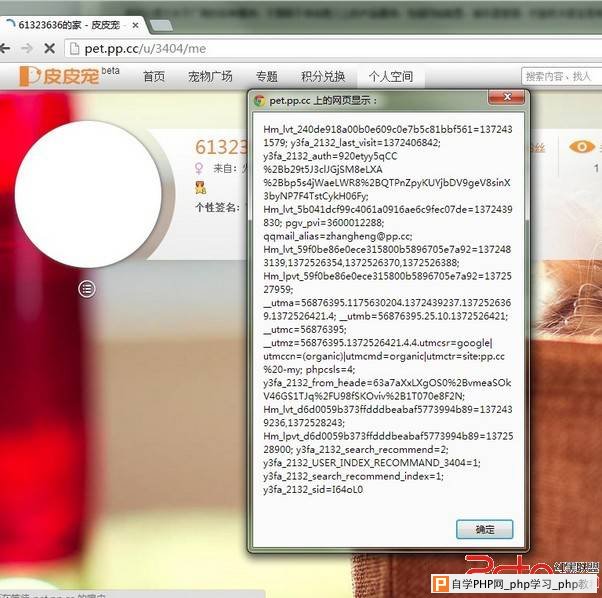Image resolution: width=602 pixels, height=598 pixels.
Task: Click the 个性签名 label
Action: [x=217, y=208]
